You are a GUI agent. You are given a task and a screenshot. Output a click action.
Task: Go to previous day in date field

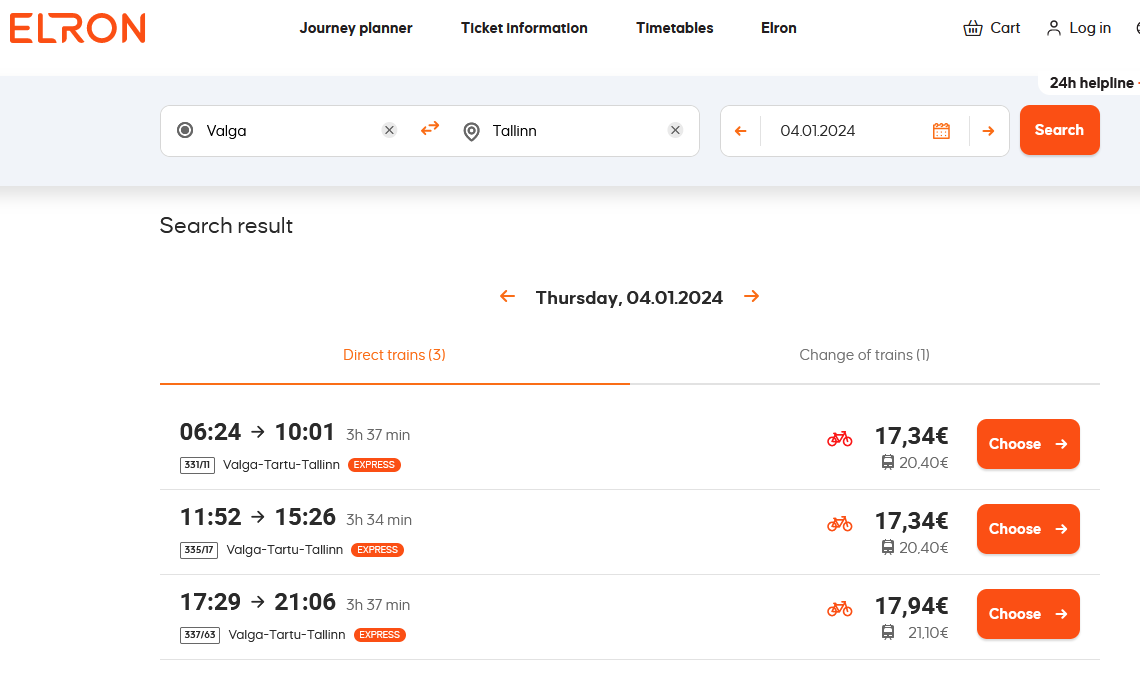740,131
